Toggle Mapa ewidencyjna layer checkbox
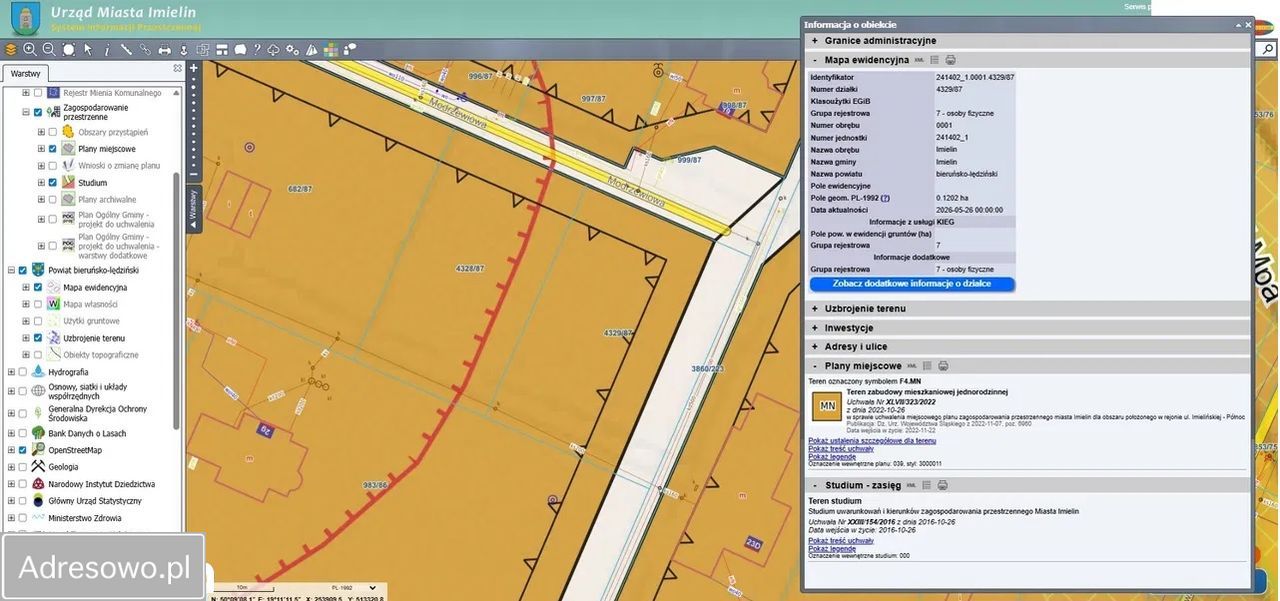The image size is (1280, 601). 38,287
